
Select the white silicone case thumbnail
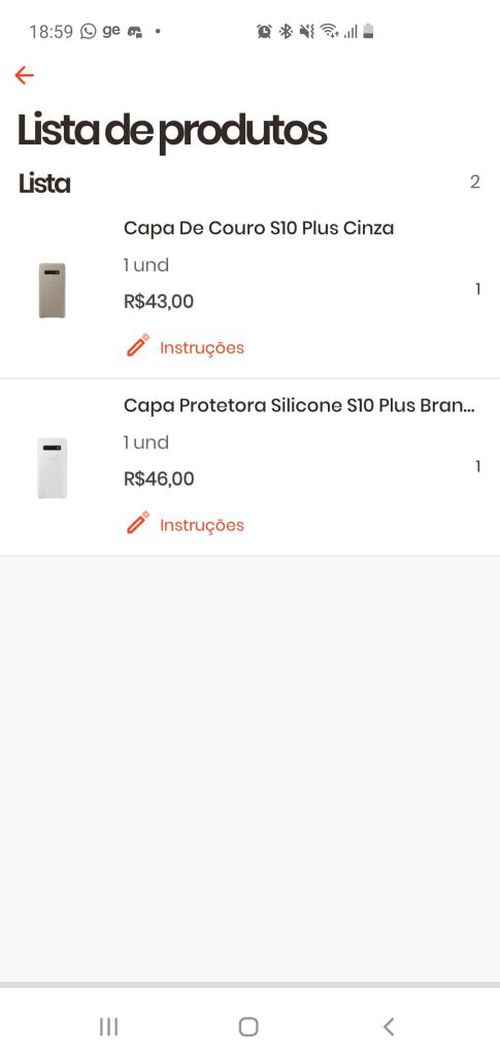[52, 467]
